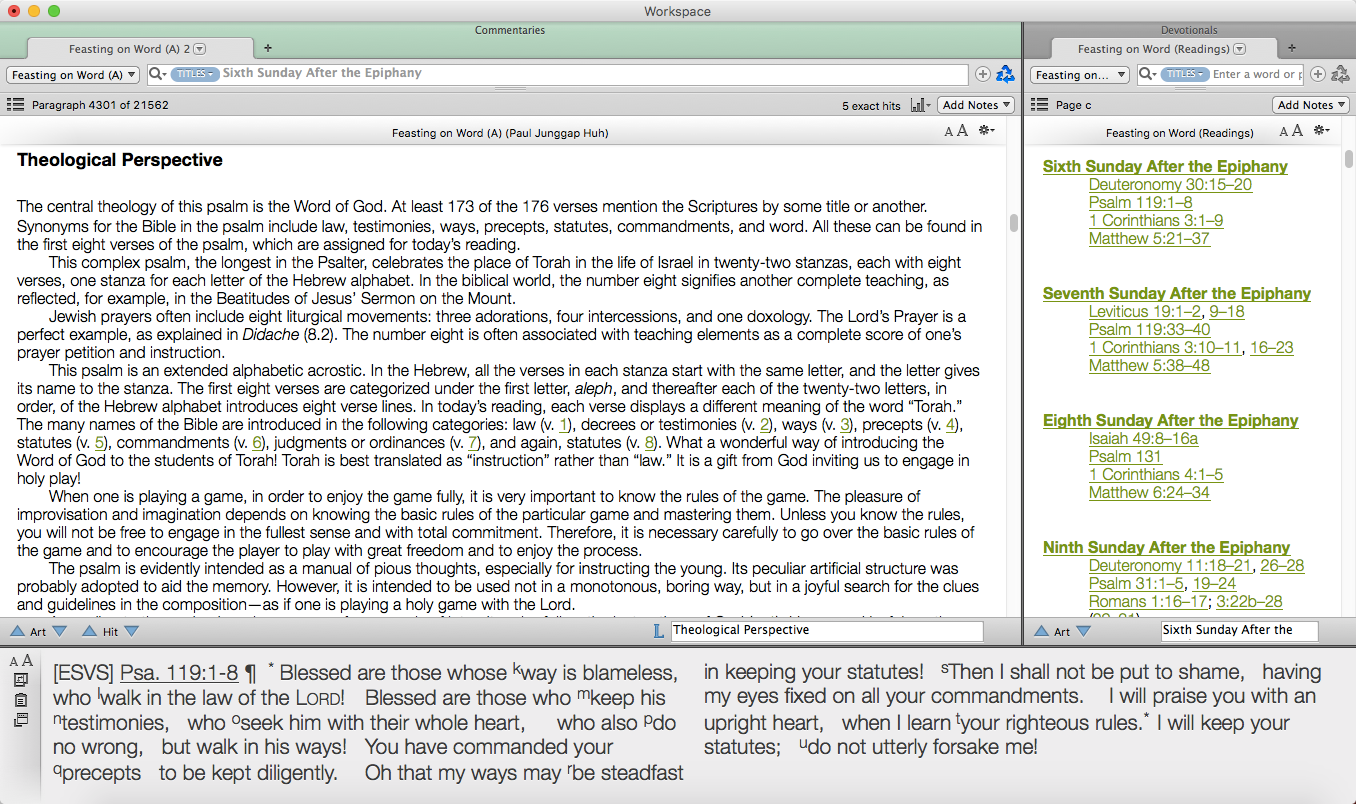Increase text size in Devotionals pane
Image resolution: width=1356 pixels, height=804 pixels.
(1297, 131)
